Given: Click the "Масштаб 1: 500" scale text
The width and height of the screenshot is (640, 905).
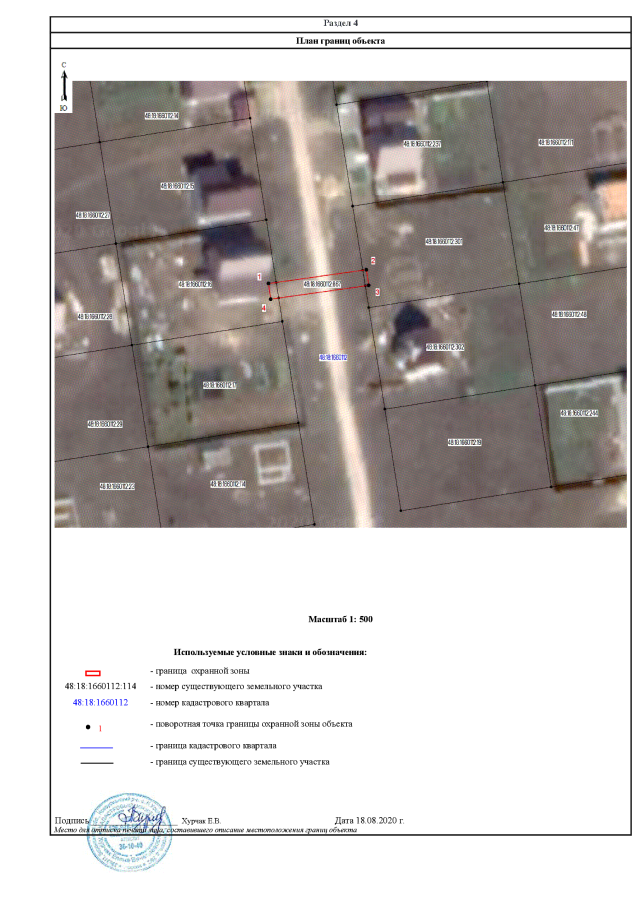Looking at the screenshot, I should click(340, 620).
